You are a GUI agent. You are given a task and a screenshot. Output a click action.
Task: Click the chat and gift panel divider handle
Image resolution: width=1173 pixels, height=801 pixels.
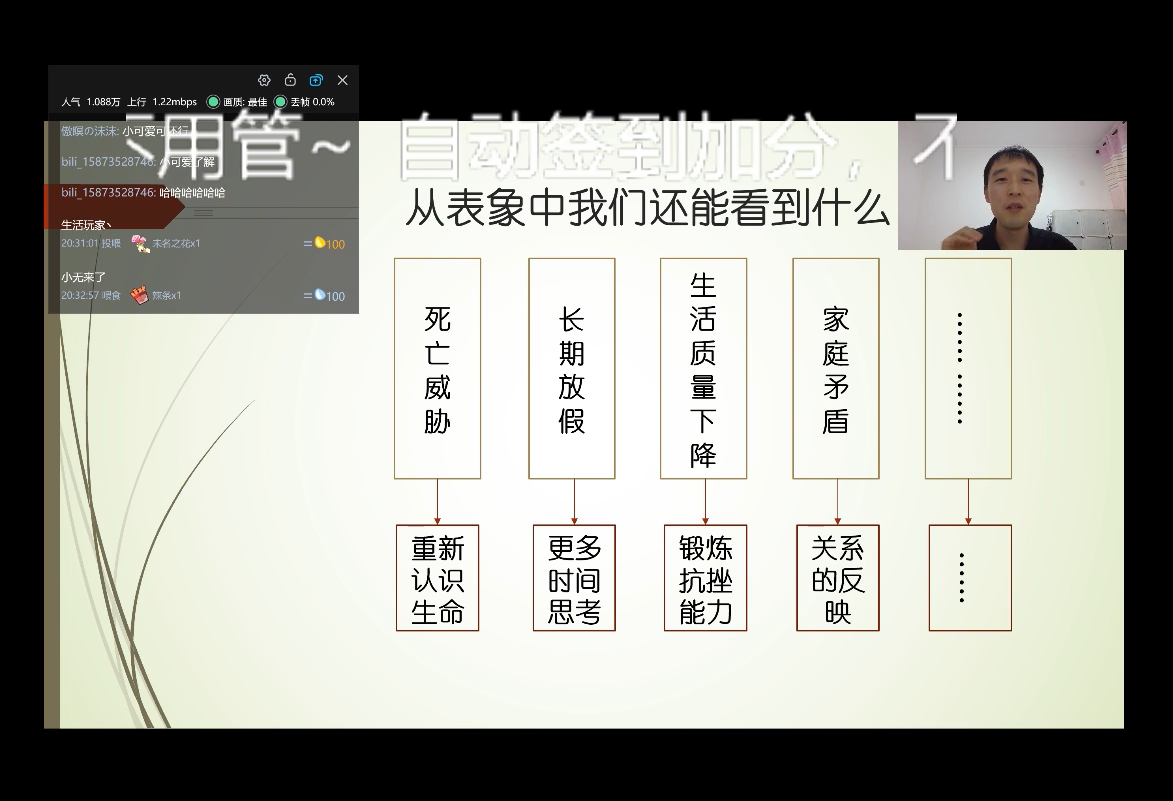(x=203, y=212)
